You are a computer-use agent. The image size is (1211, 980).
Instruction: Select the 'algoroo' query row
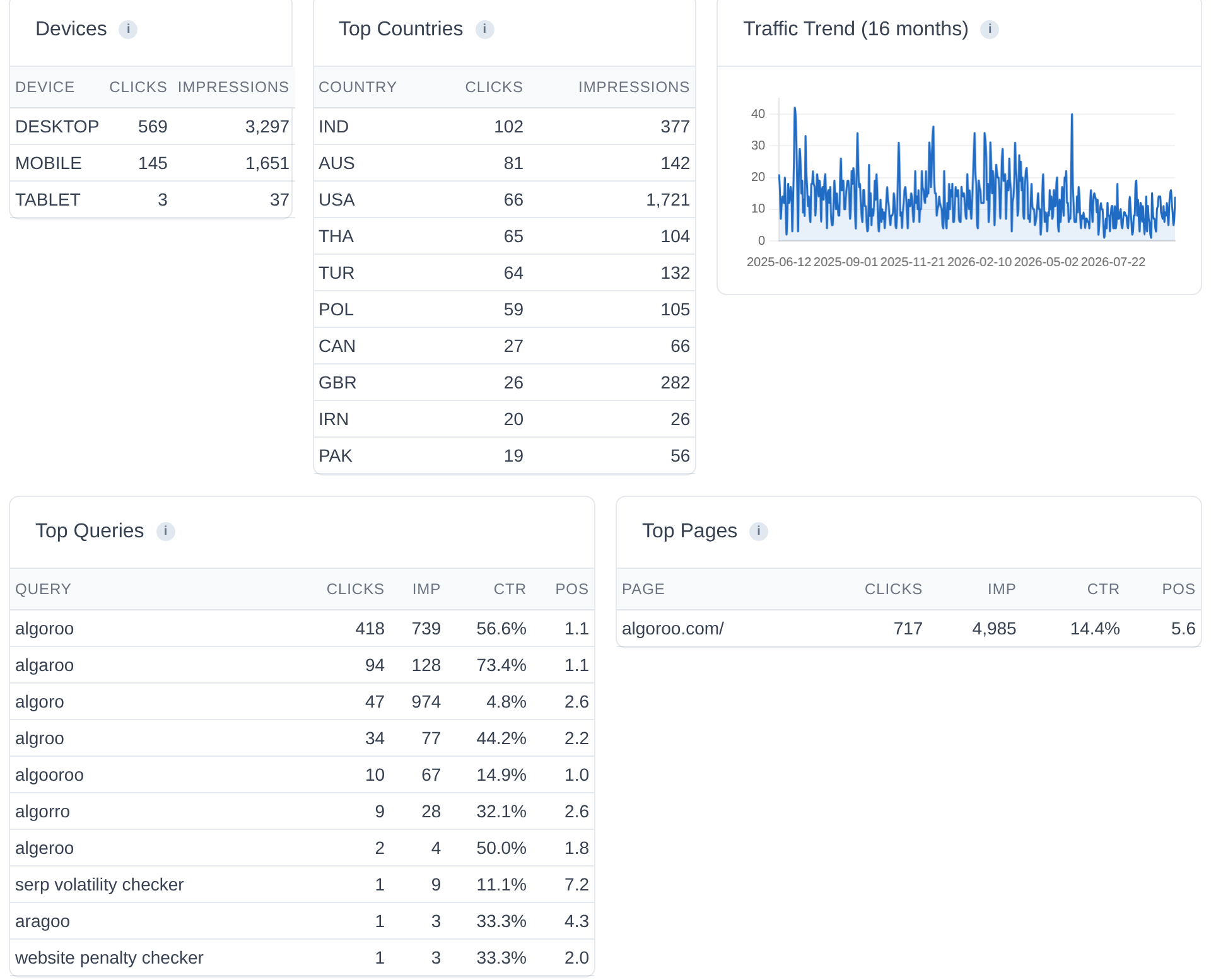[302, 629]
